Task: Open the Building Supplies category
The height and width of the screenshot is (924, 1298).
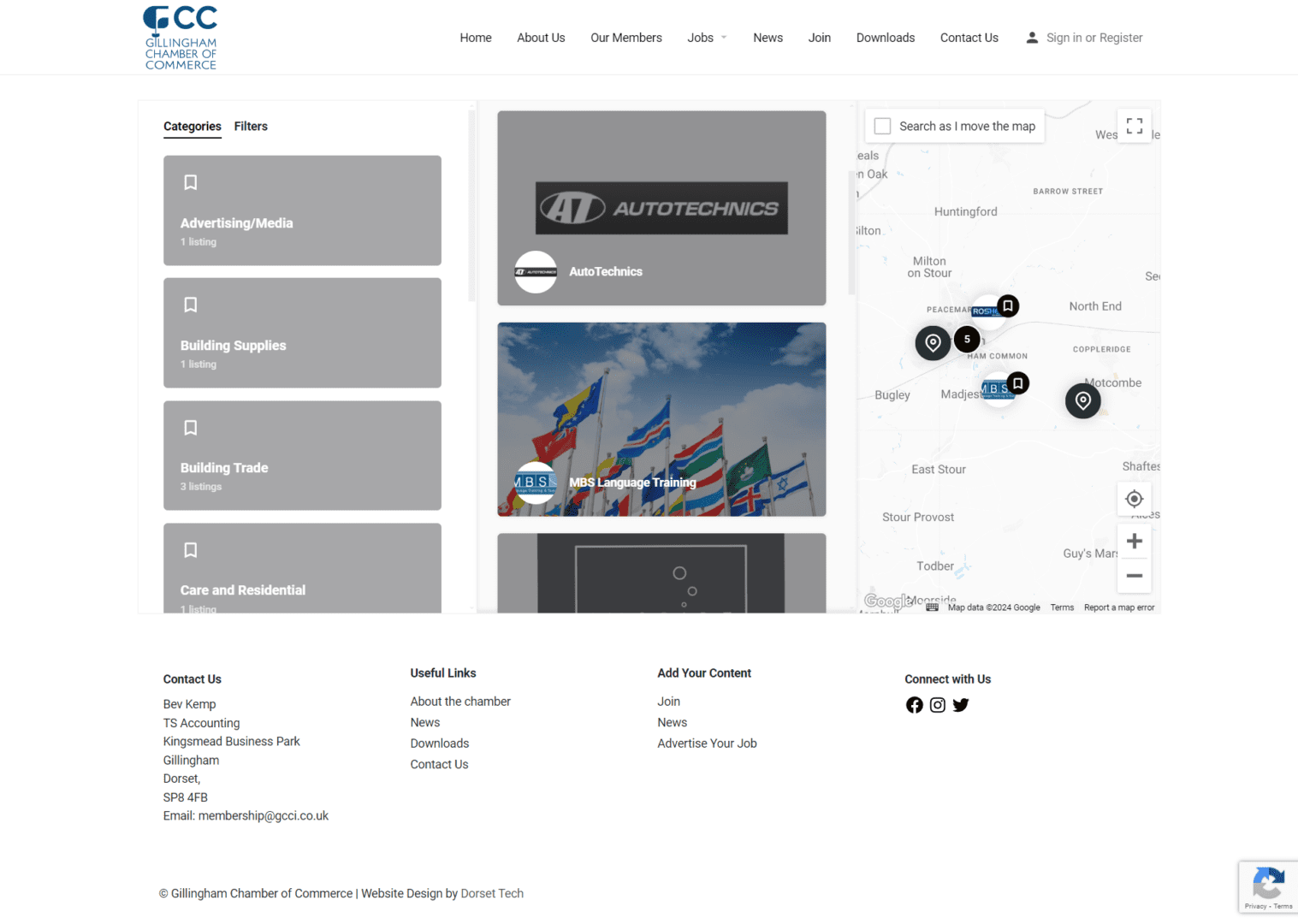Action: (302, 333)
